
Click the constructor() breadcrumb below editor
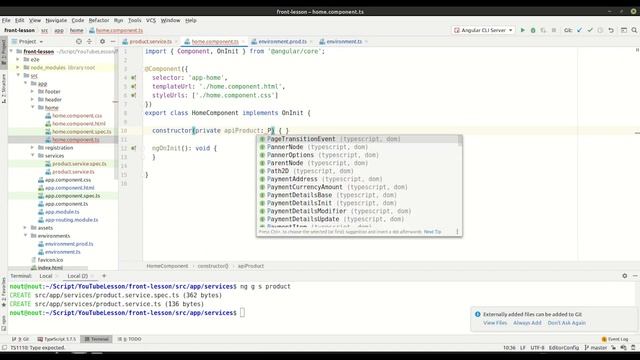coord(213,266)
